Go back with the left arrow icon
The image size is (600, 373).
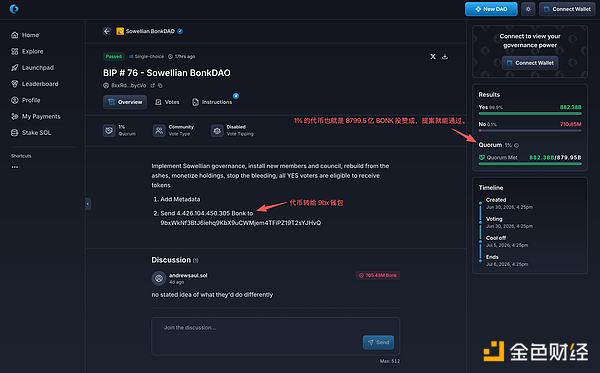(107, 31)
